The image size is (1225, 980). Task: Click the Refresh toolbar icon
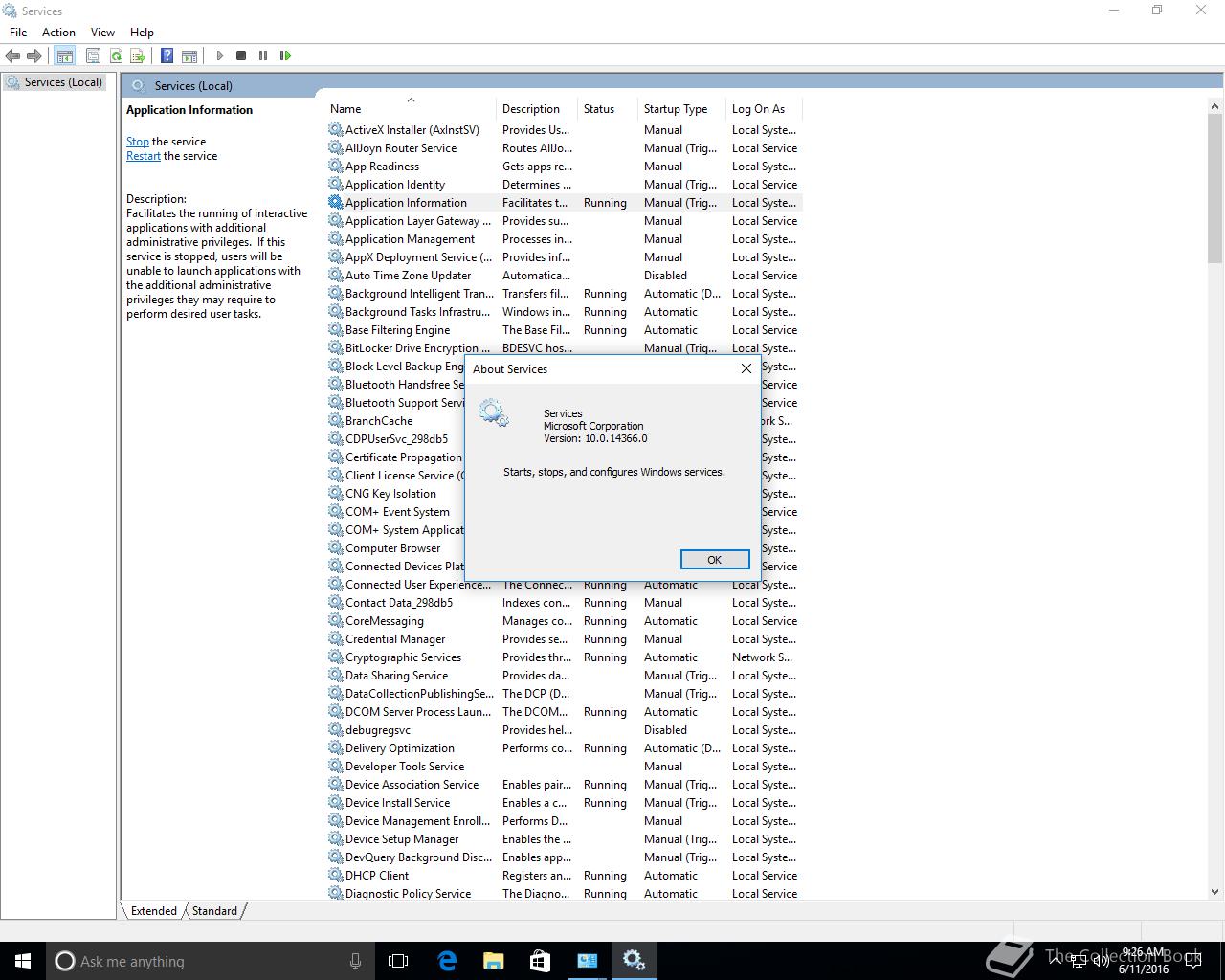[x=116, y=56]
